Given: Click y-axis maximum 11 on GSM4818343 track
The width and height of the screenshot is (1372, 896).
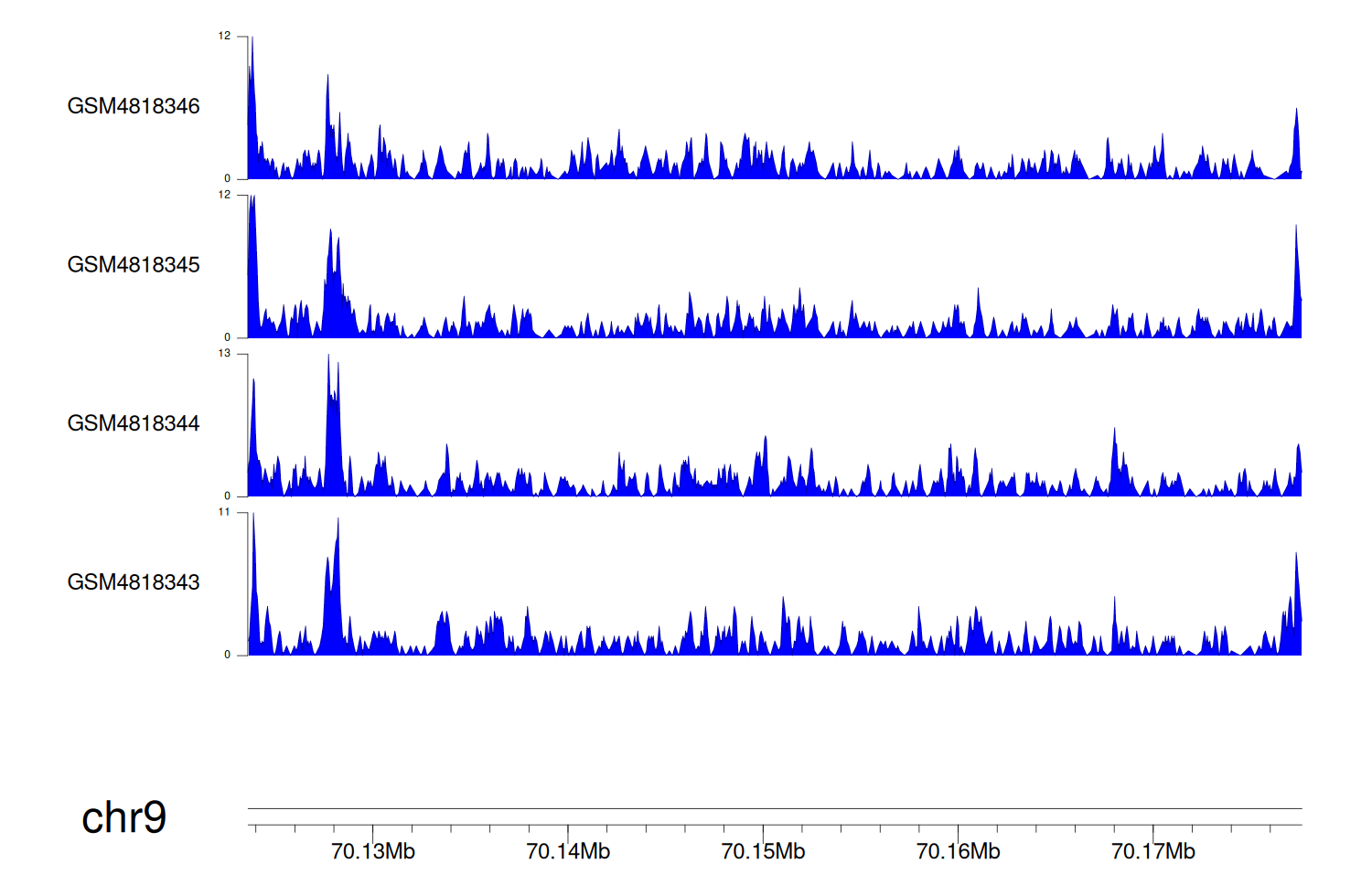Looking at the screenshot, I should [224, 512].
